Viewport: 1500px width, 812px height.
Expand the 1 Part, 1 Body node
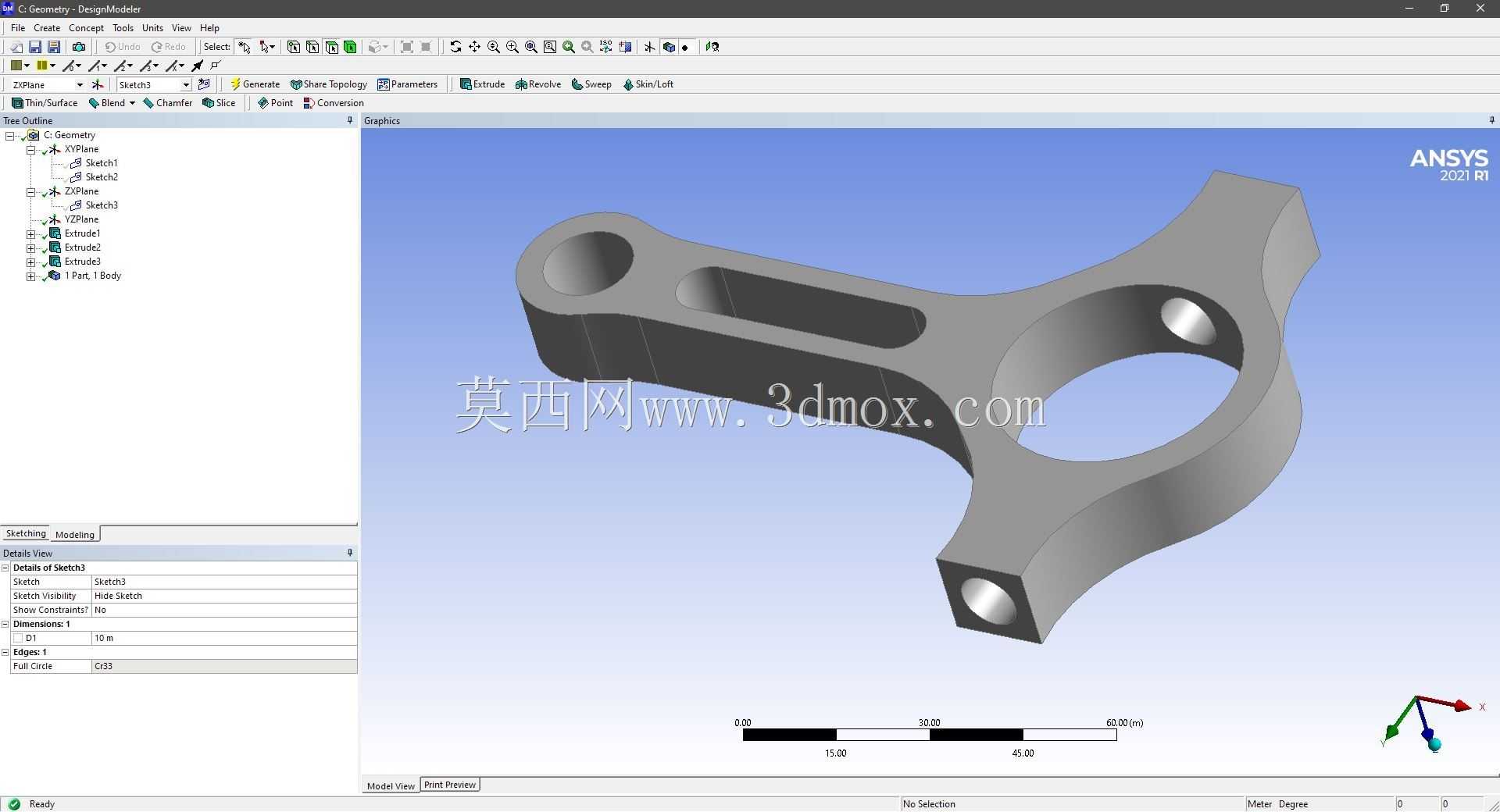(x=30, y=276)
